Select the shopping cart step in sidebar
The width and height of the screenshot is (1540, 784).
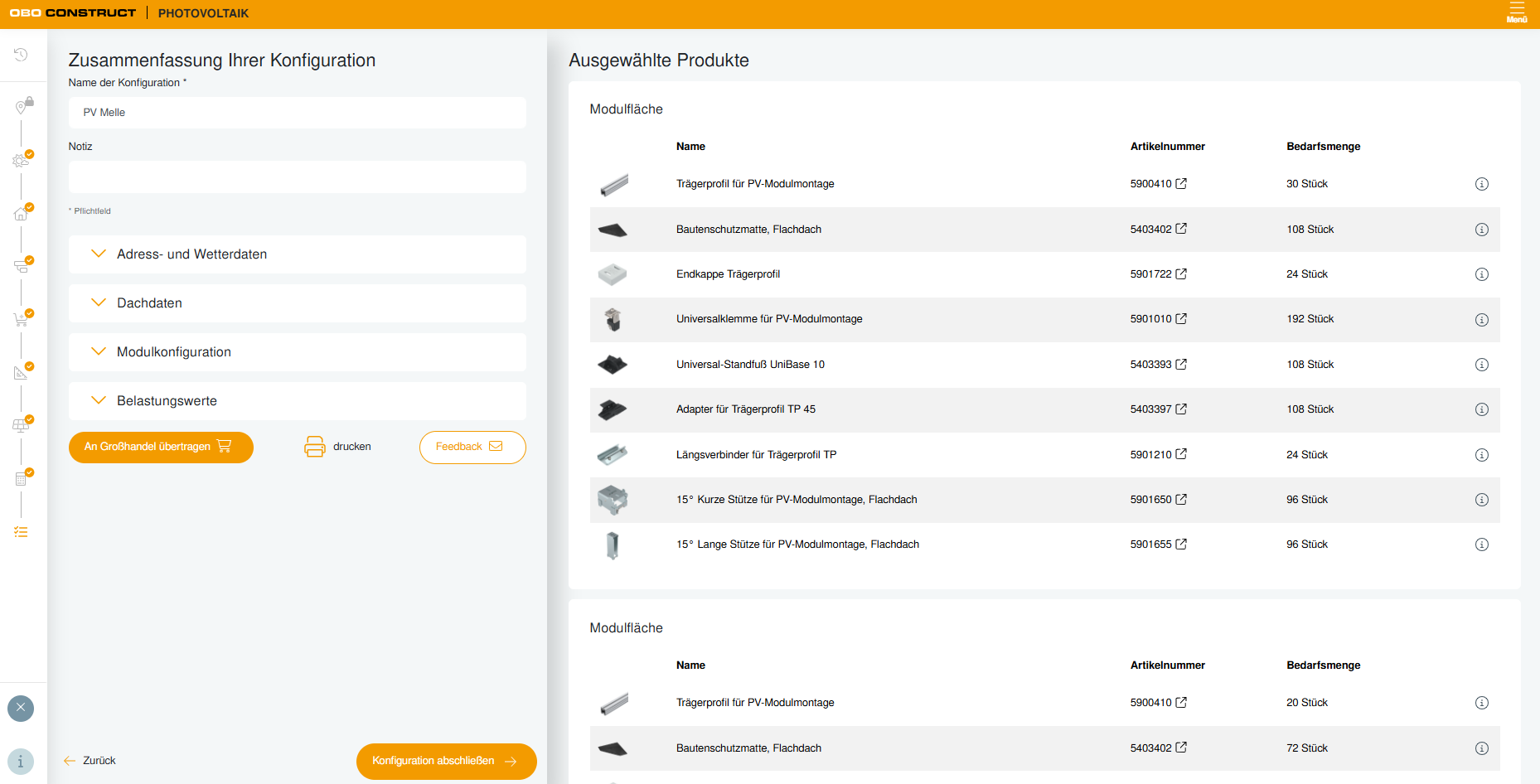point(22,318)
